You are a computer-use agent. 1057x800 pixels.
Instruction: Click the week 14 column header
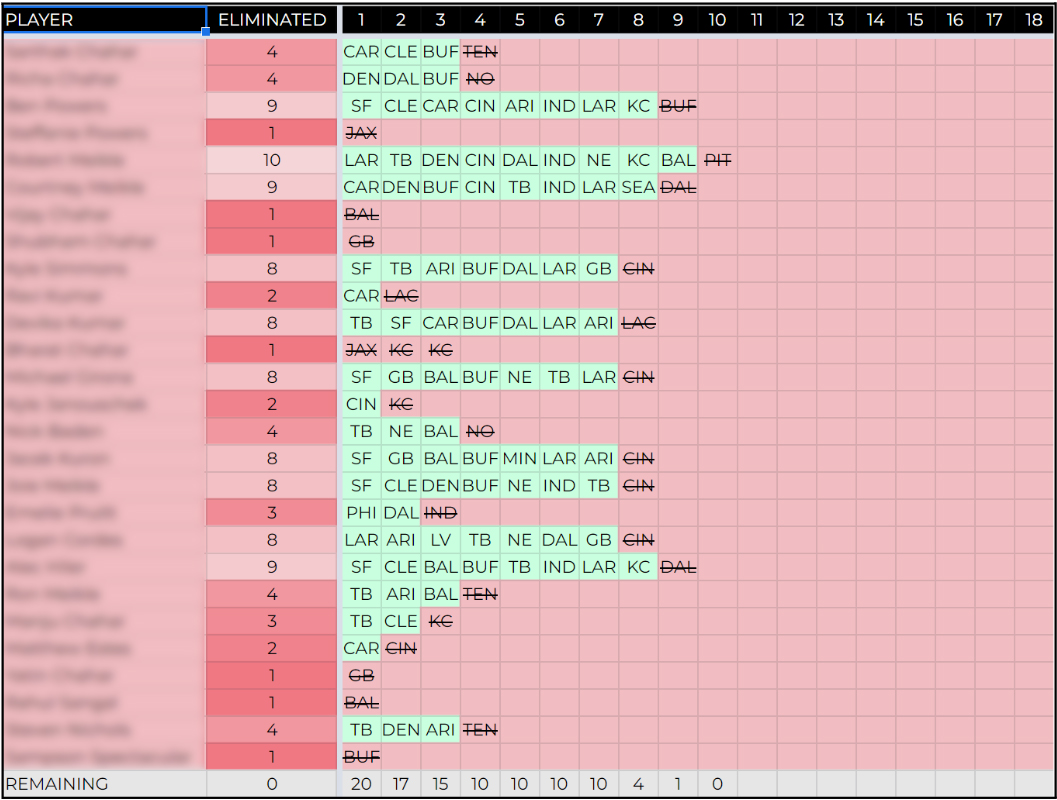876,20
